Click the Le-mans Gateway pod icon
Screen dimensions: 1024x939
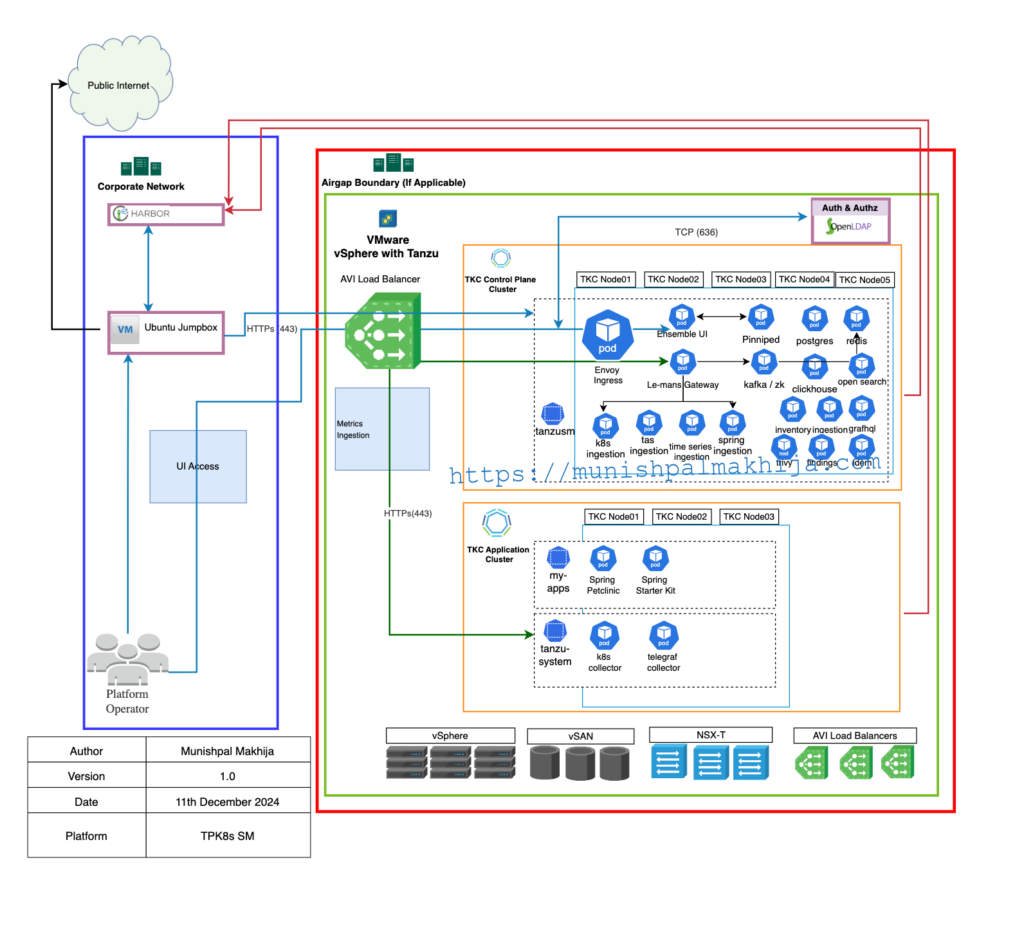682,361
